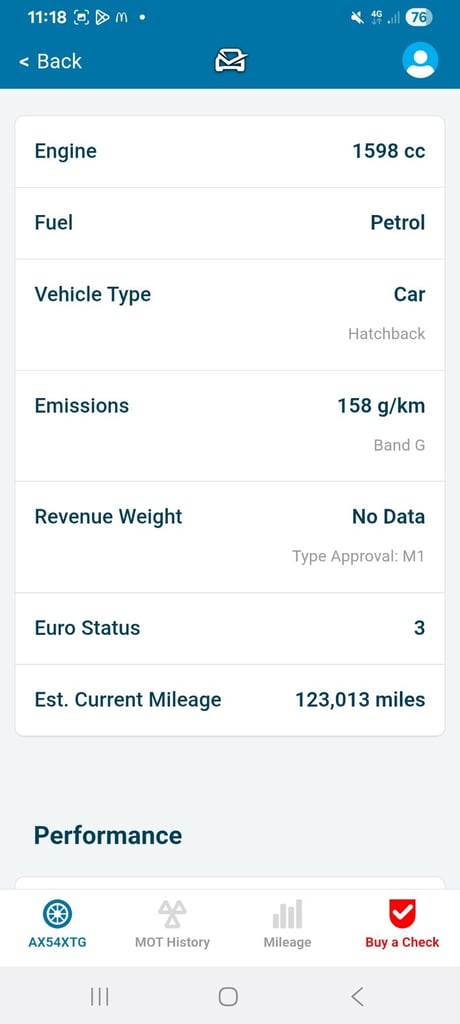This screenshot has height=1024, width=460.
Task: Tap the car envelope logo icon
Action: (231, 60)
